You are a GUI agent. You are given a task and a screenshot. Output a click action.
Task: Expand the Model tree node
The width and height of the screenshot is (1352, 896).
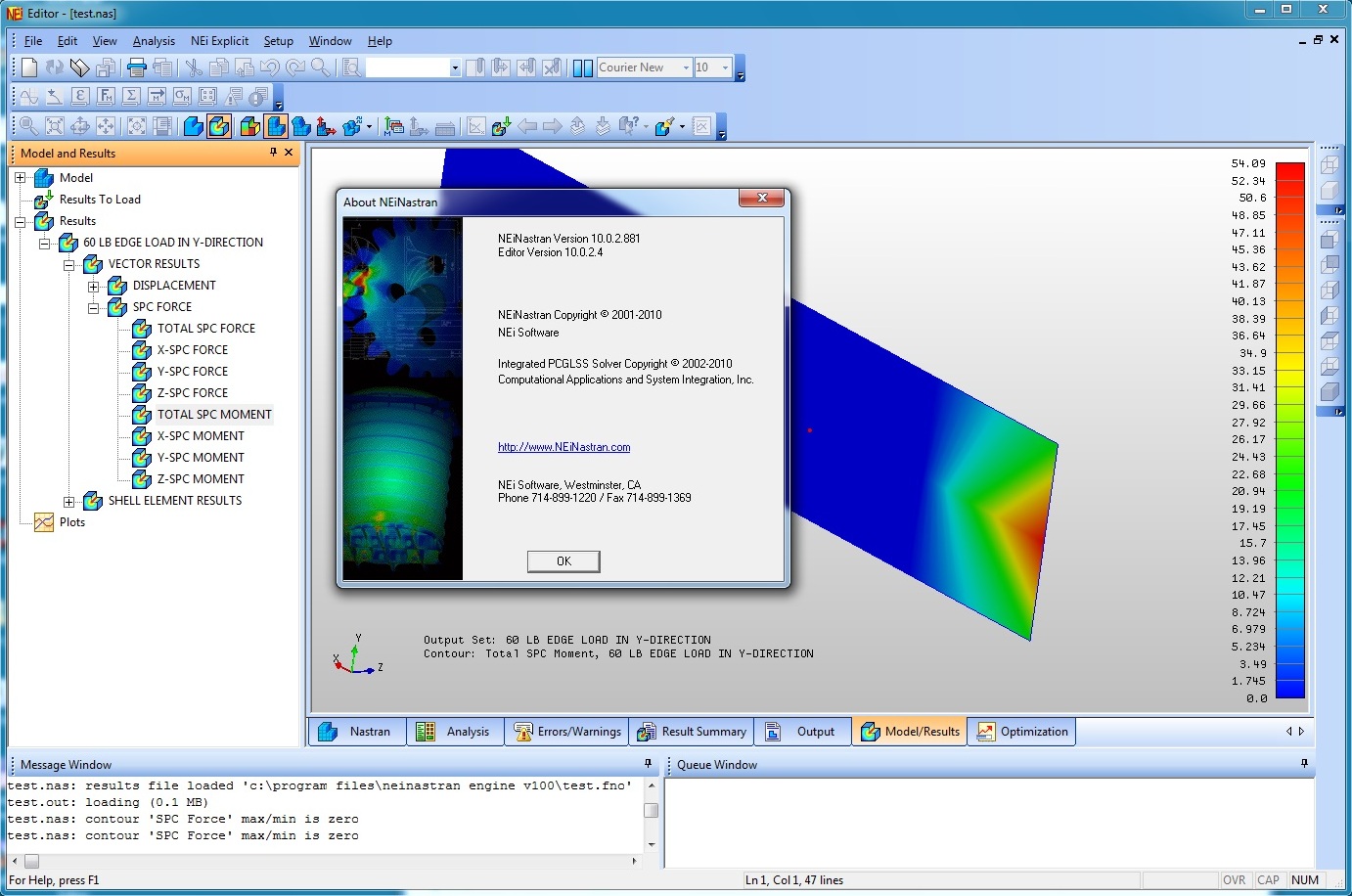click(20, 178)
